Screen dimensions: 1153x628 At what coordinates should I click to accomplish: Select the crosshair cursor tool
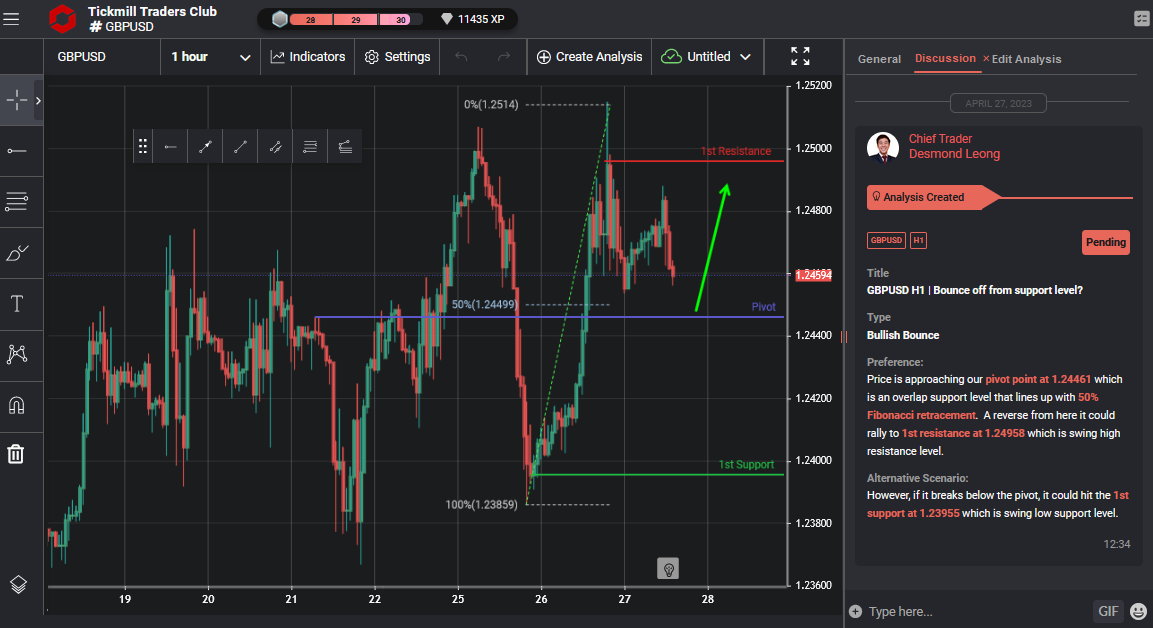(16, 100)
